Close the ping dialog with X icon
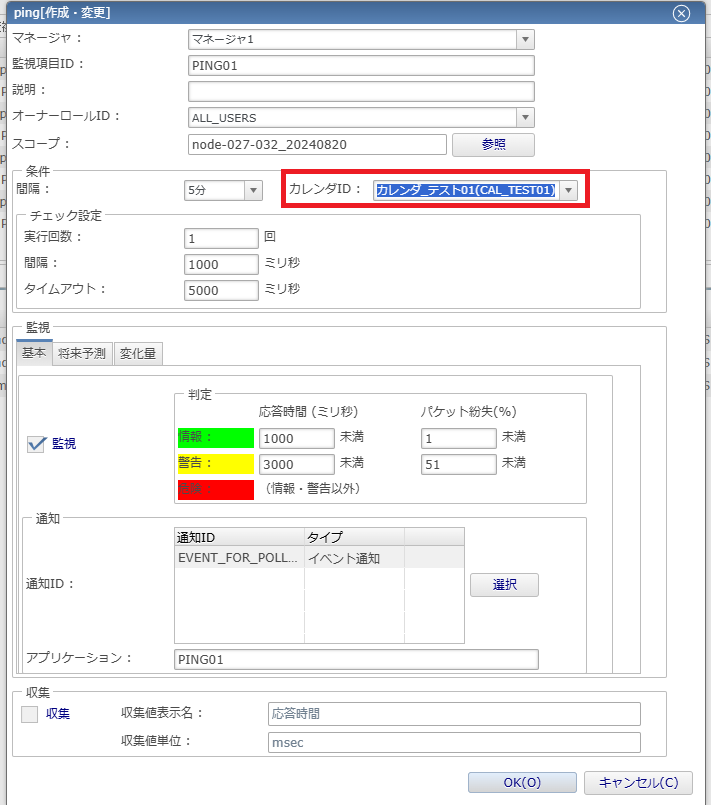 point(681,13)
